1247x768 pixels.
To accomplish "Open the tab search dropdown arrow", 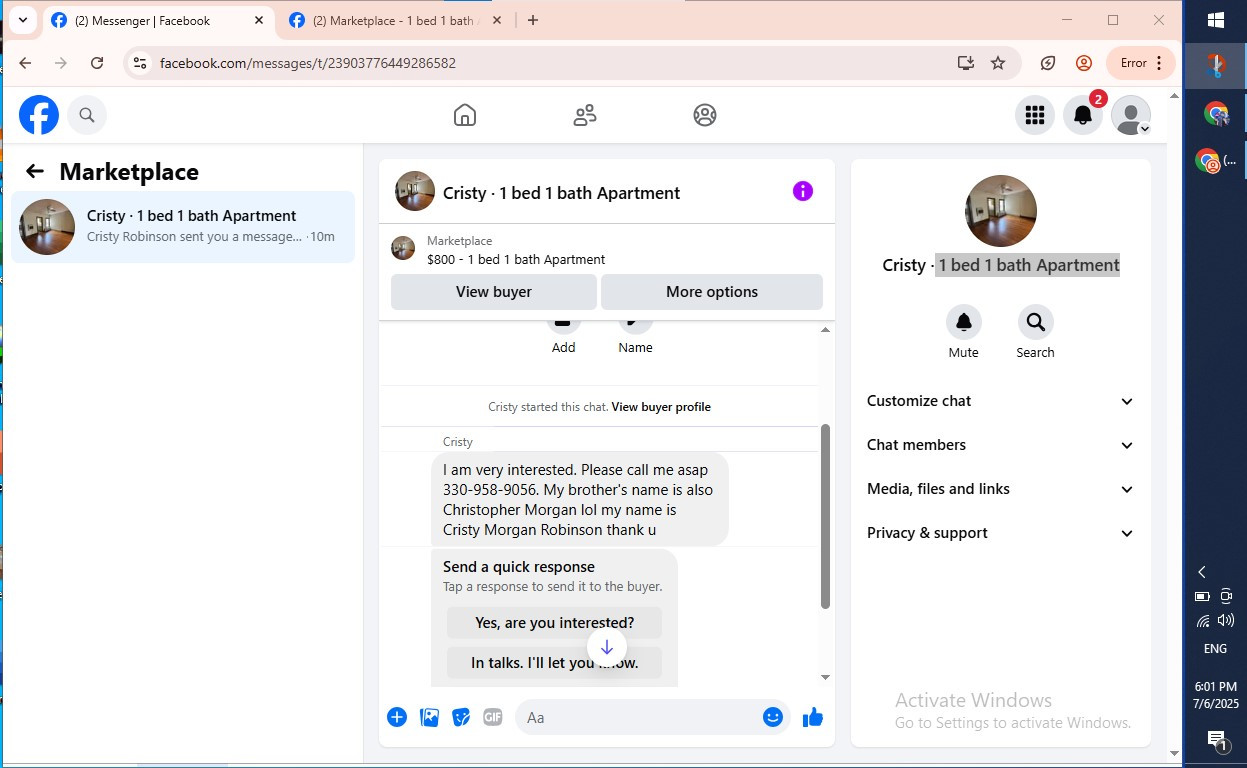I will pos(22,20).
